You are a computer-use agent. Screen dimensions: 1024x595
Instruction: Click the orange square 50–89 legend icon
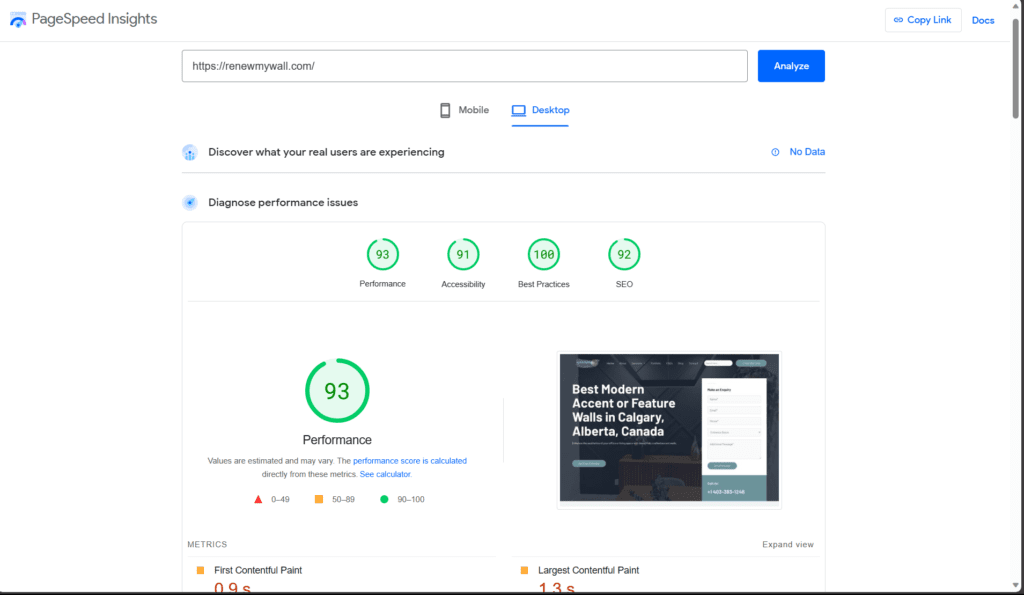click(x=319, y=499)
